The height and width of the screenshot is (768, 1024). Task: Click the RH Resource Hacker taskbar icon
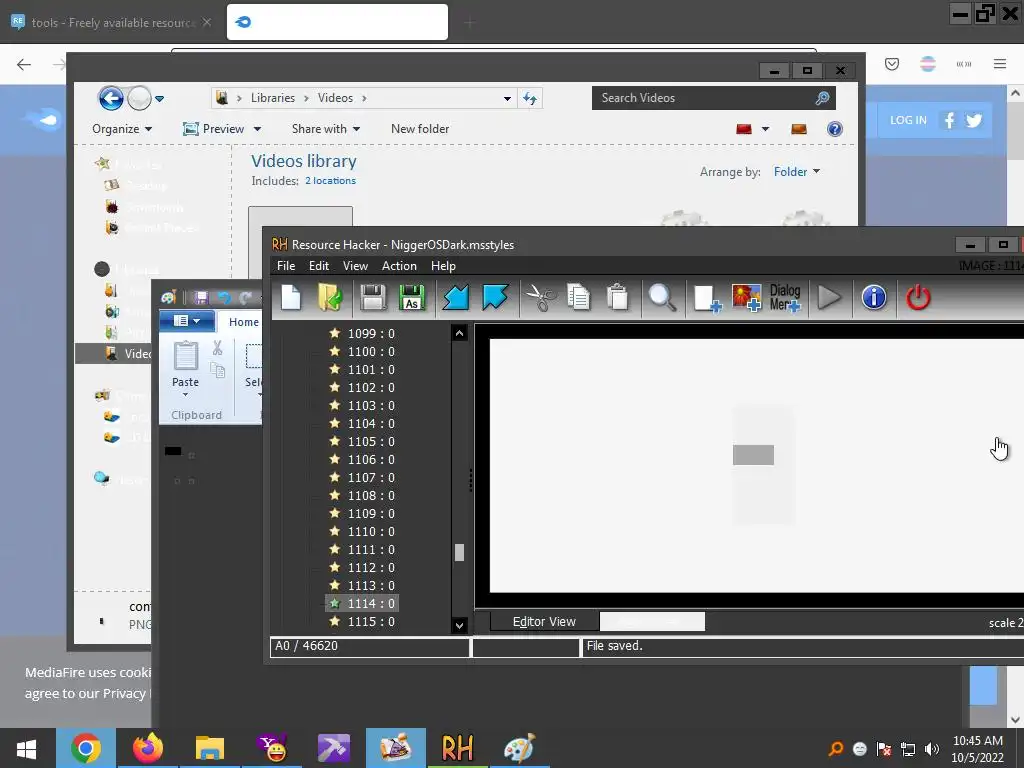tap(457, 748)
